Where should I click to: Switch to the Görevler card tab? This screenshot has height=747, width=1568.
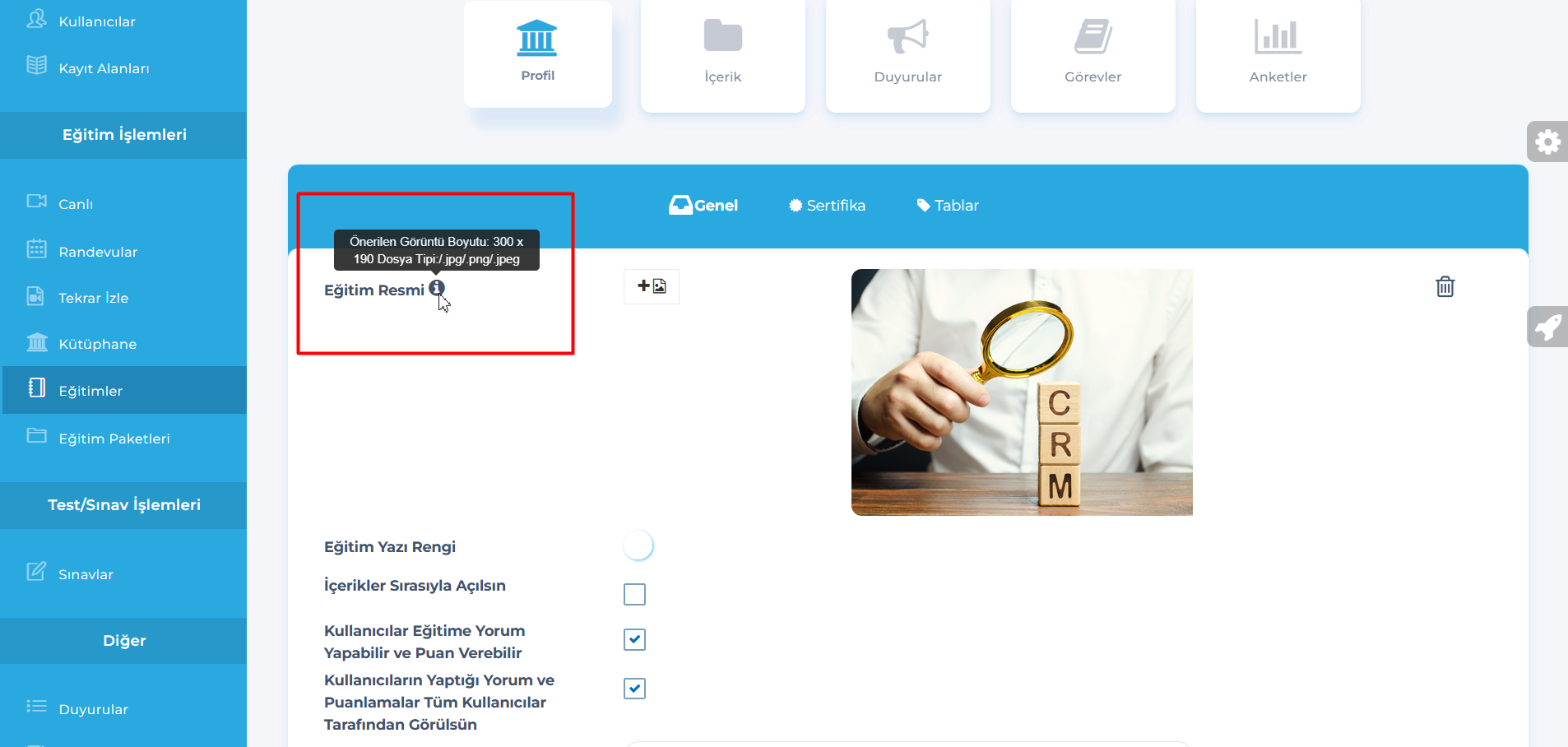1093,56
